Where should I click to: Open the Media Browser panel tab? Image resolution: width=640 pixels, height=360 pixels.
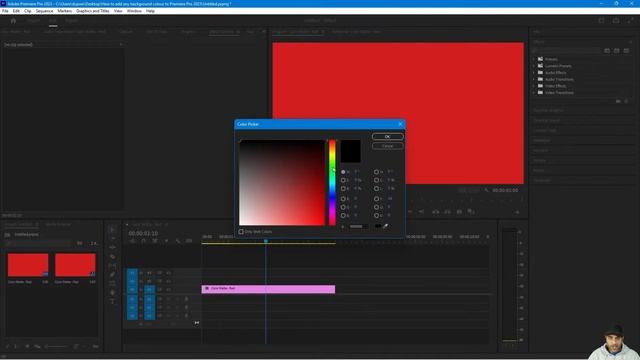[x=58, y=224]
